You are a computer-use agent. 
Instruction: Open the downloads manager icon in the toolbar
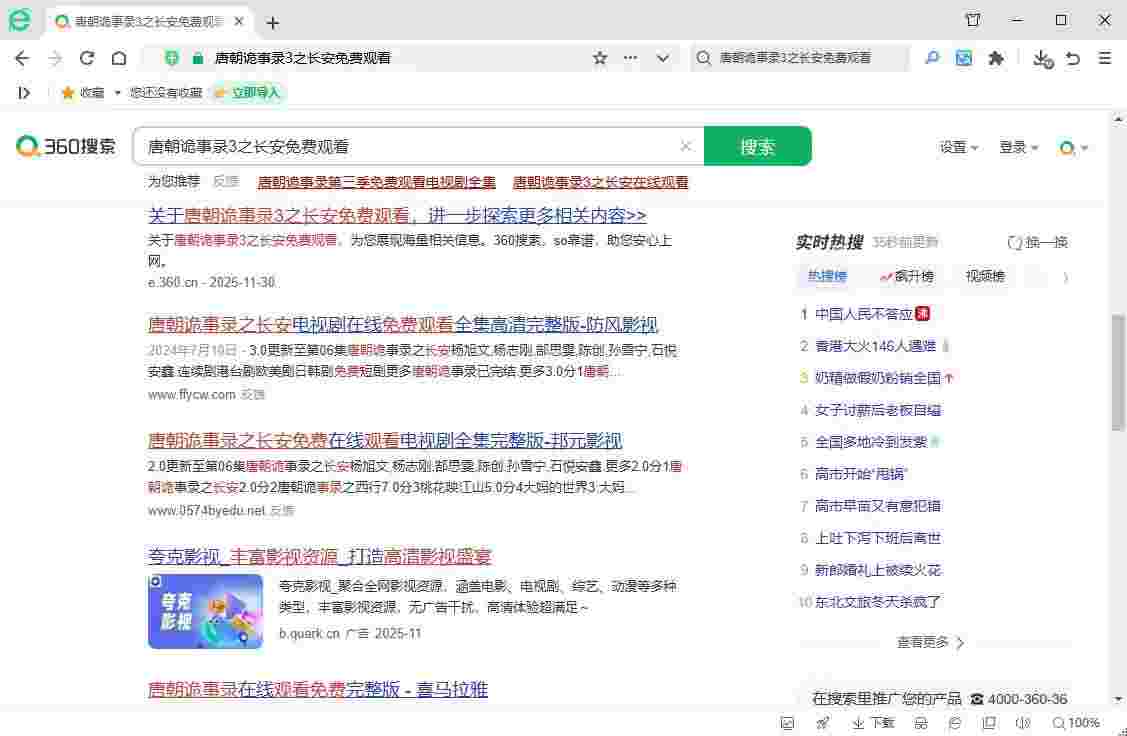pos(1042,59)
